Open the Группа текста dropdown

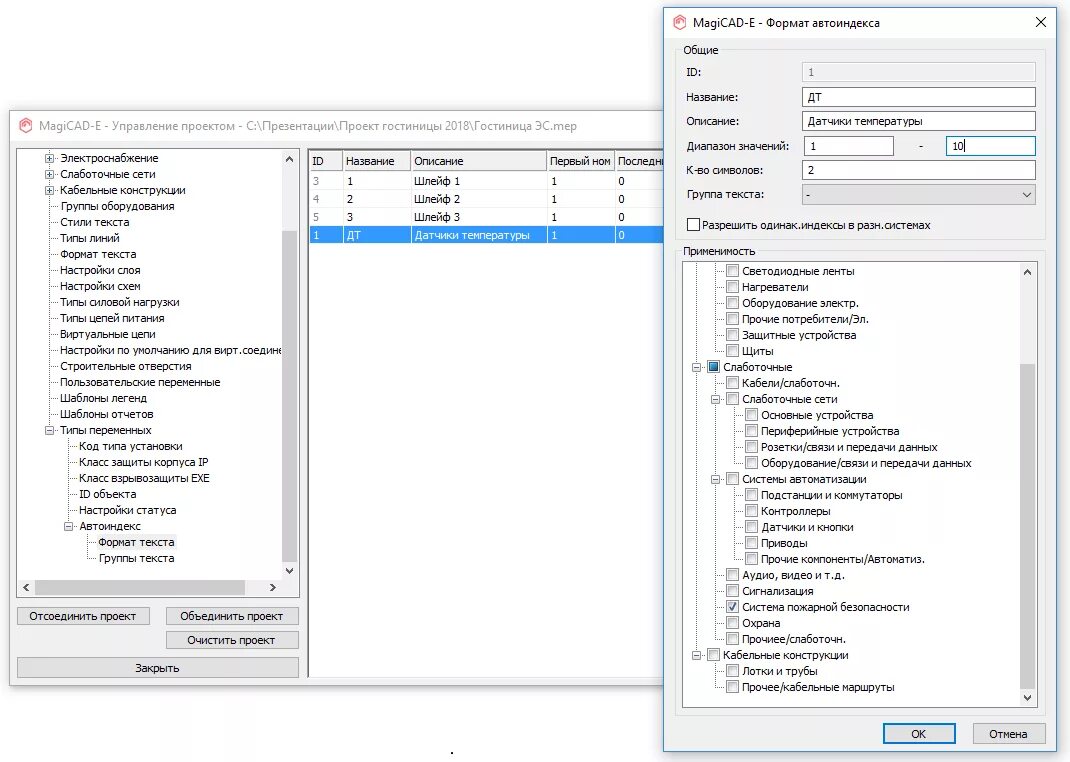(919, 194)
